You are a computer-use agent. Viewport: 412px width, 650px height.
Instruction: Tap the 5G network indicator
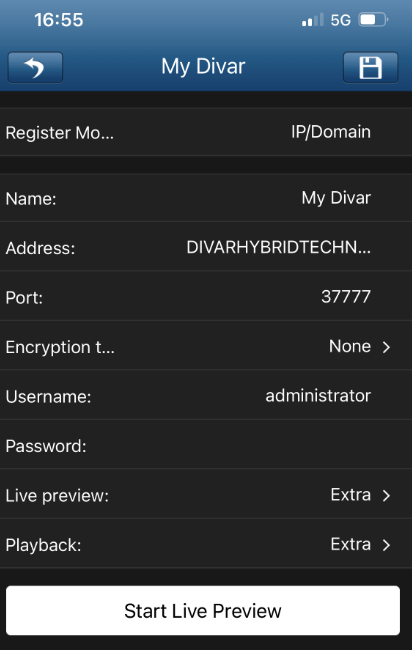[340, 20]
